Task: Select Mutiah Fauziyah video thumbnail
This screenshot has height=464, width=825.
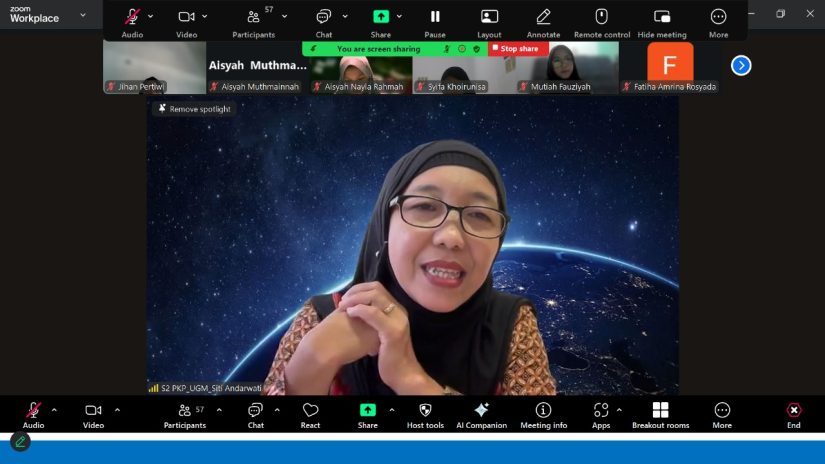Action: (567, 68)
